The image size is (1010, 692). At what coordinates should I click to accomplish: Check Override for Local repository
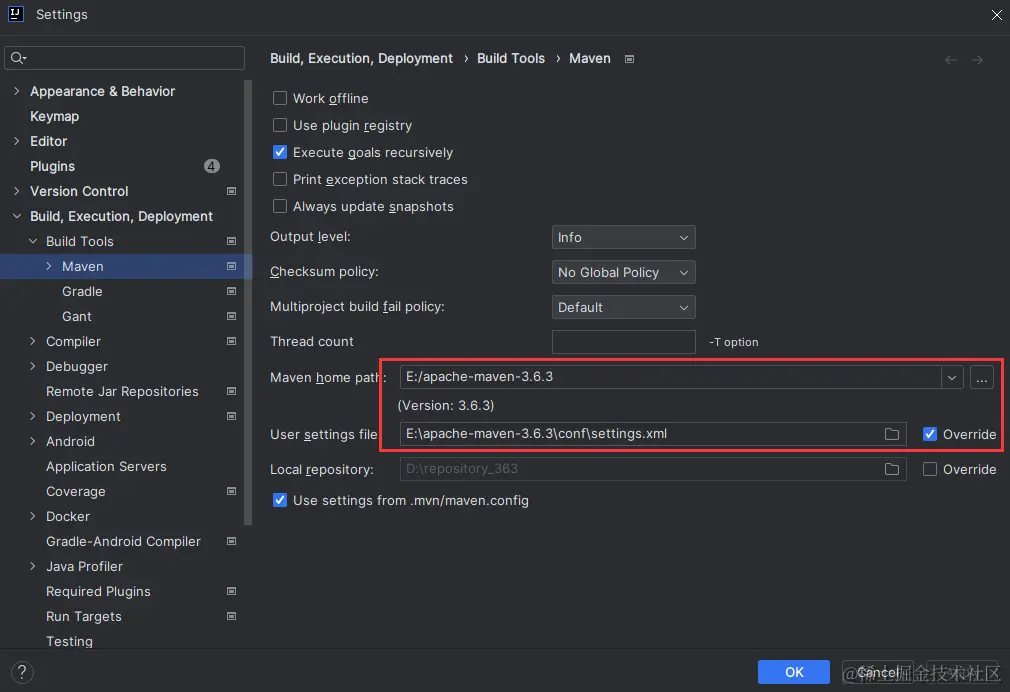929,469
